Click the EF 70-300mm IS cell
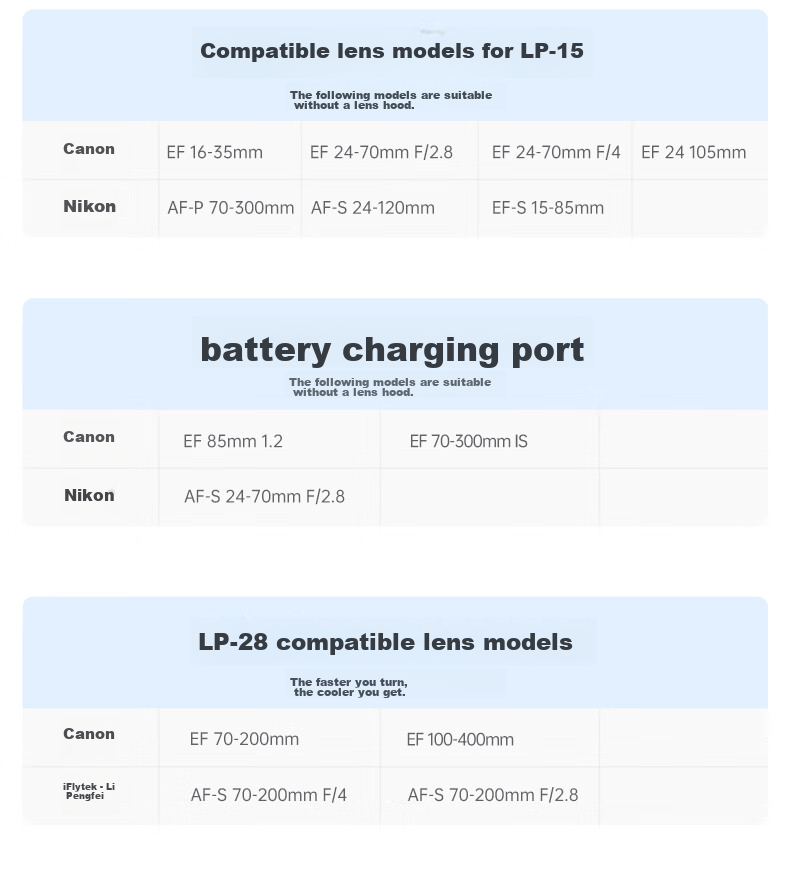Viewport: 790px width, 892px height. coord(469,441)
